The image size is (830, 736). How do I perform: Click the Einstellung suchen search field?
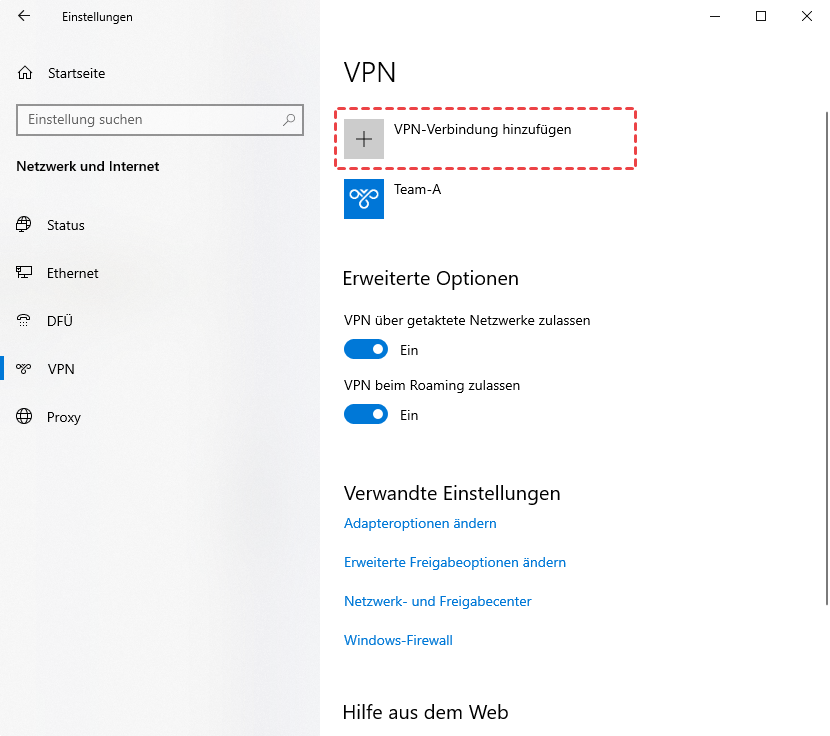click(x=150, y=120)
